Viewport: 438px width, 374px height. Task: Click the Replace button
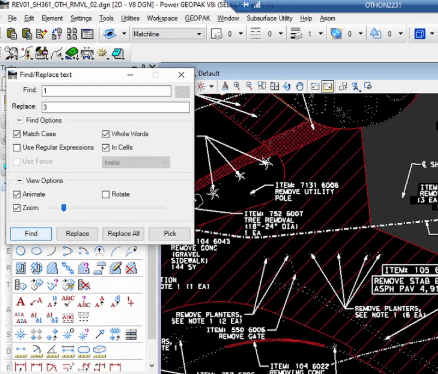click(77, 234)
